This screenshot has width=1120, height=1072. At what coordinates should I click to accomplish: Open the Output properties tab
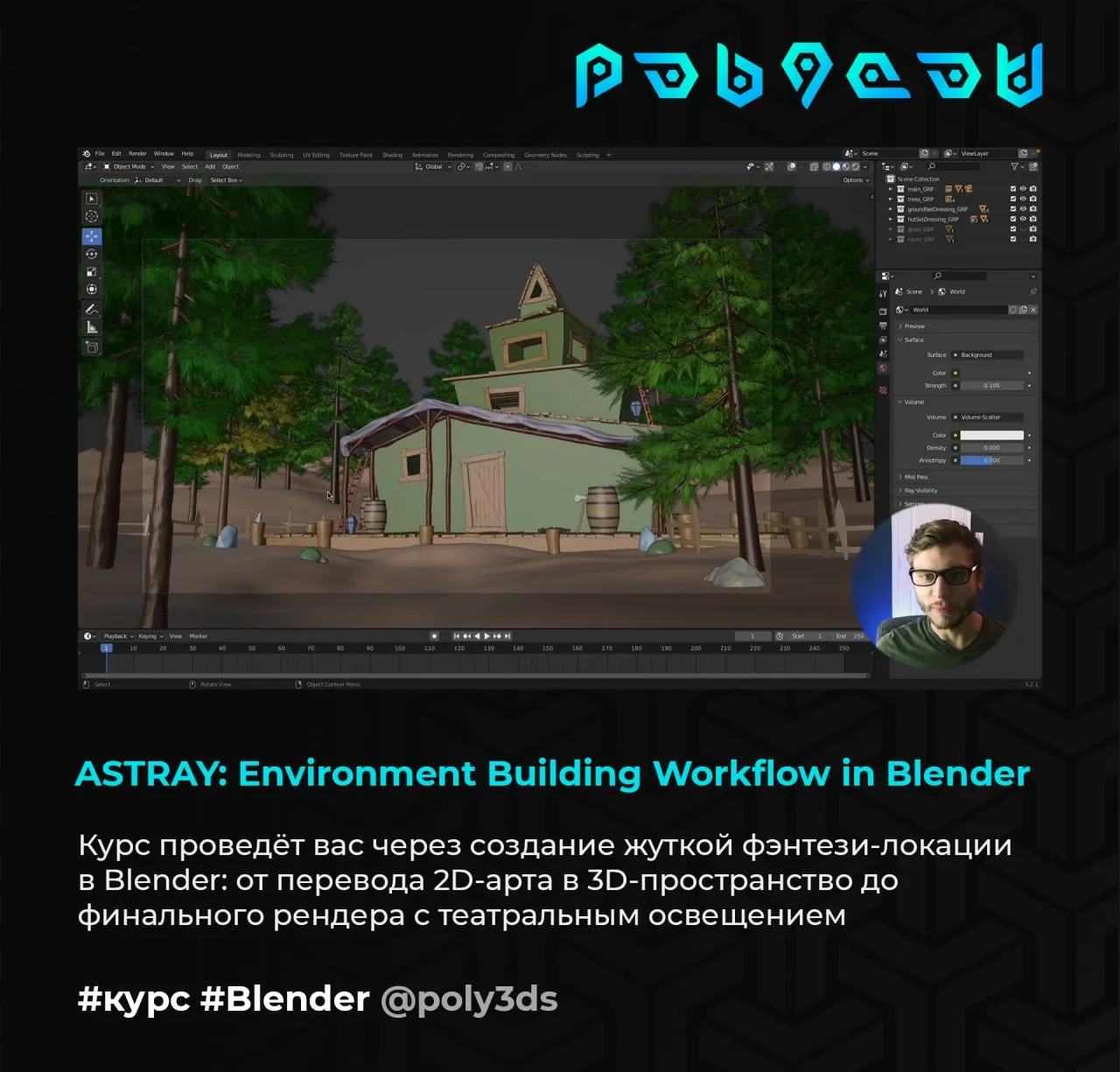[883, 326]
